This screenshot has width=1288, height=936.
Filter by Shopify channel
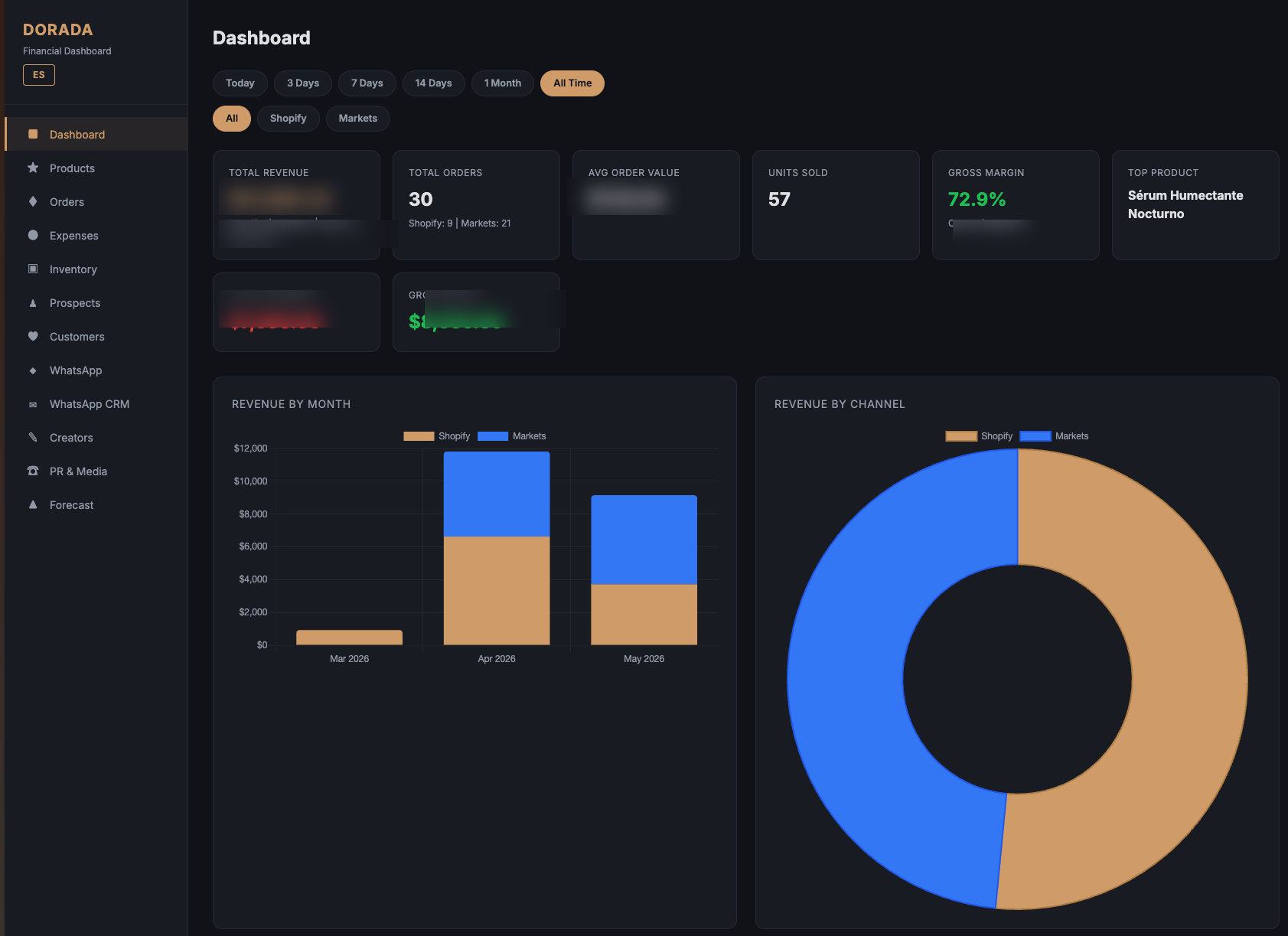(289, 119)
